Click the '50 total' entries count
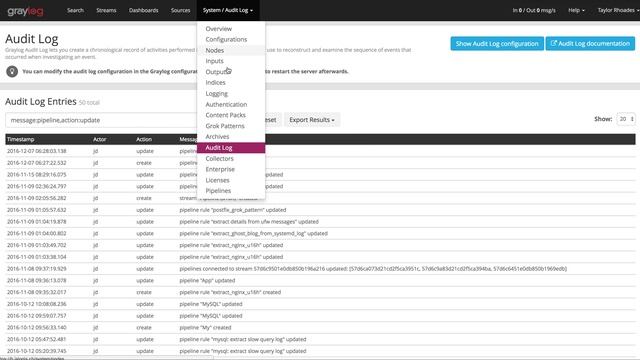This screenshot has width=640, height=360. coord(89,102)
